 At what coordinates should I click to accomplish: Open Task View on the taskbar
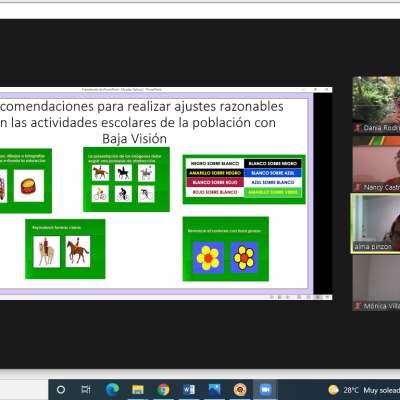(86, 389)
